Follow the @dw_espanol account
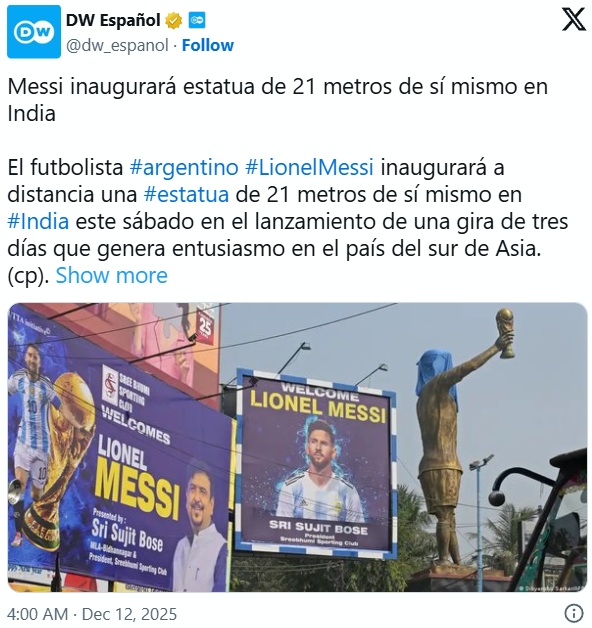Image resolution: width=592 pixels, height=628 pixels. (207, 45)
